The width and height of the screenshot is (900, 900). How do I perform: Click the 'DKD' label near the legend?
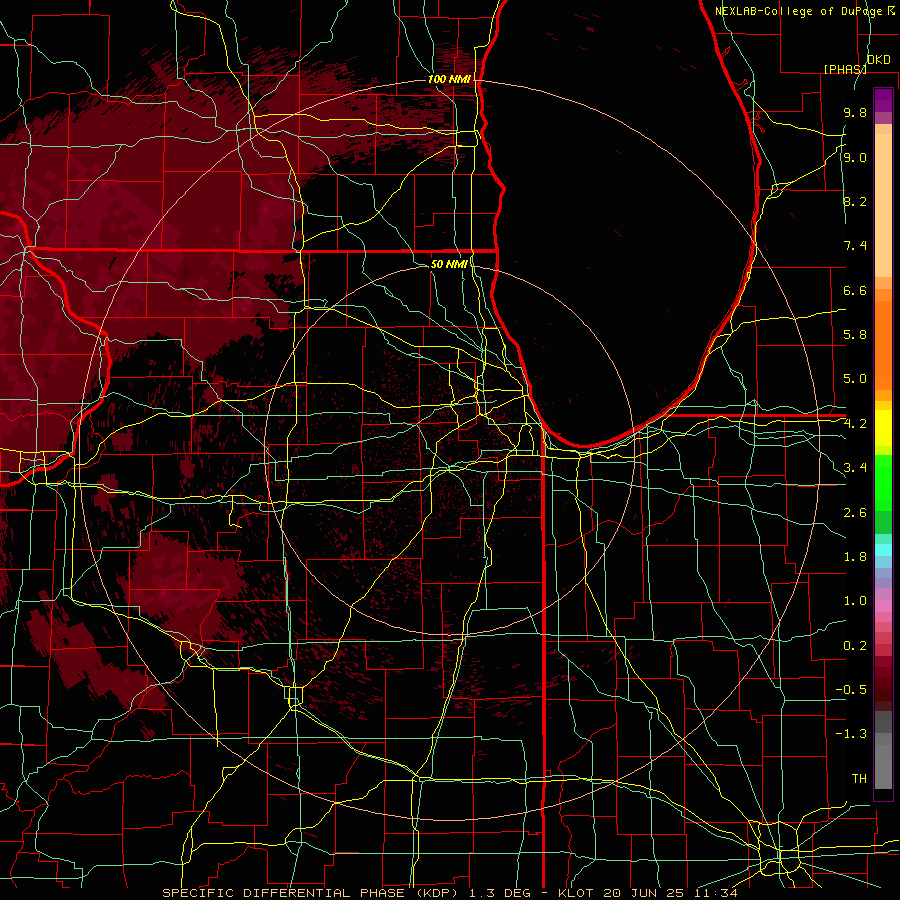point(879,60)
